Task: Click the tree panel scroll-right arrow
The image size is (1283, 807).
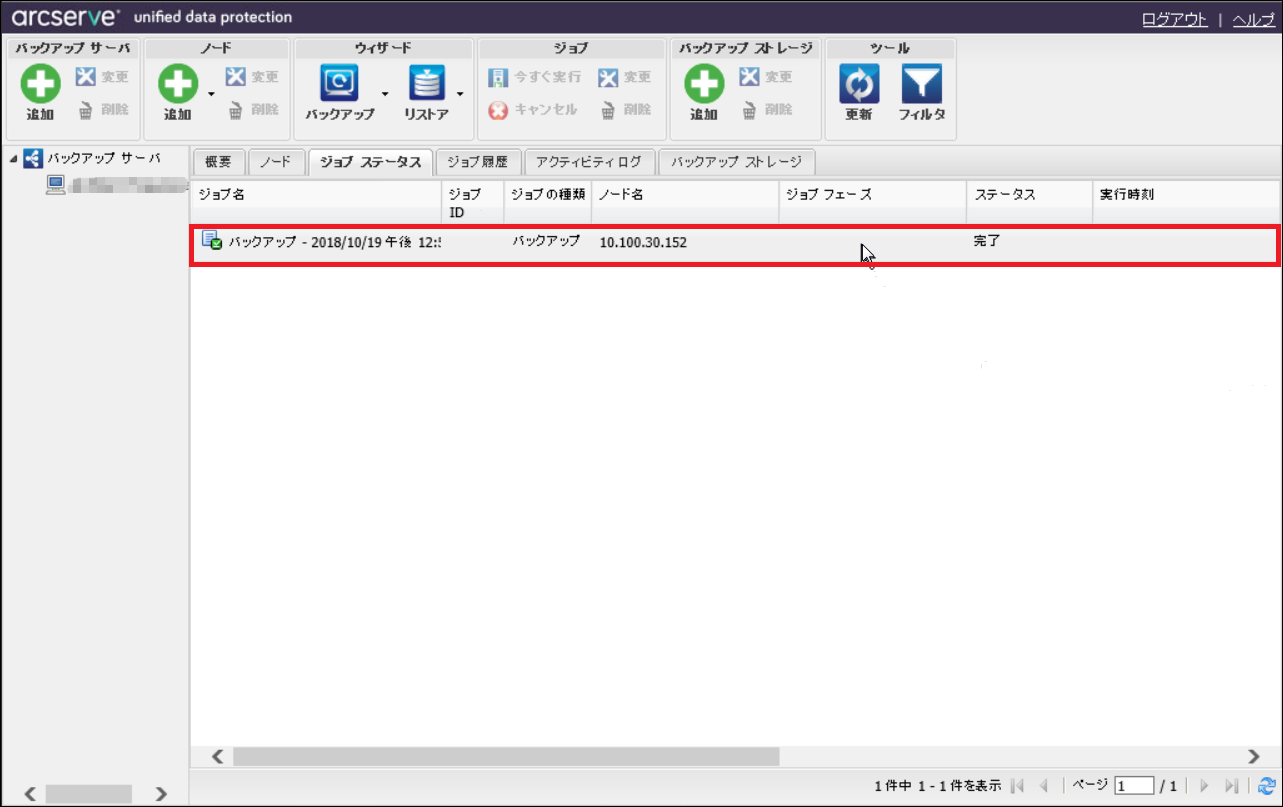Action: point(161,794)
